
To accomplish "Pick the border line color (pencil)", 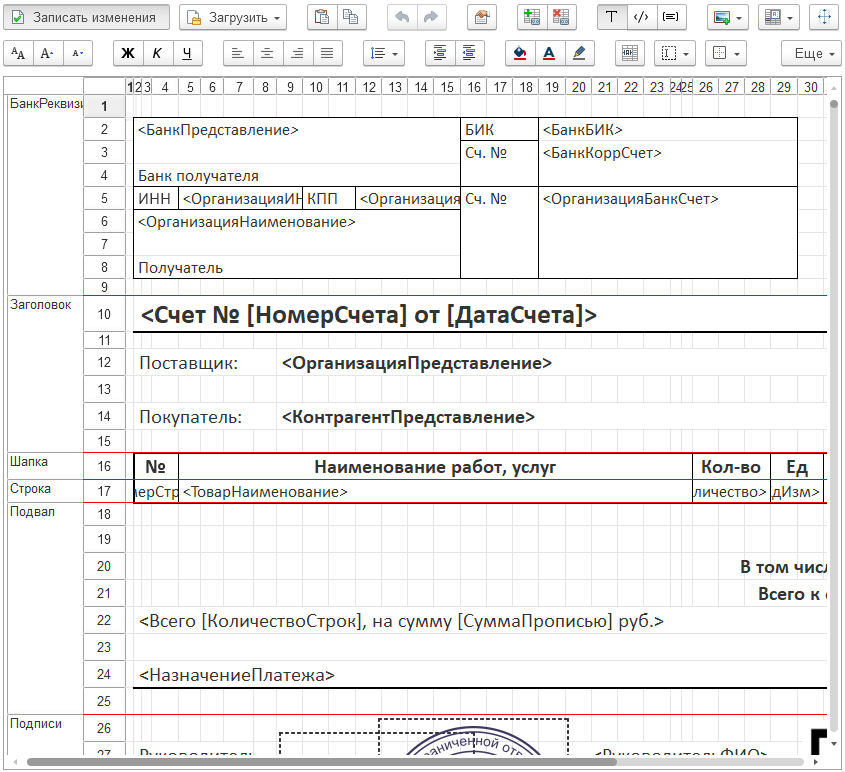I will click(x=579, y=53).
